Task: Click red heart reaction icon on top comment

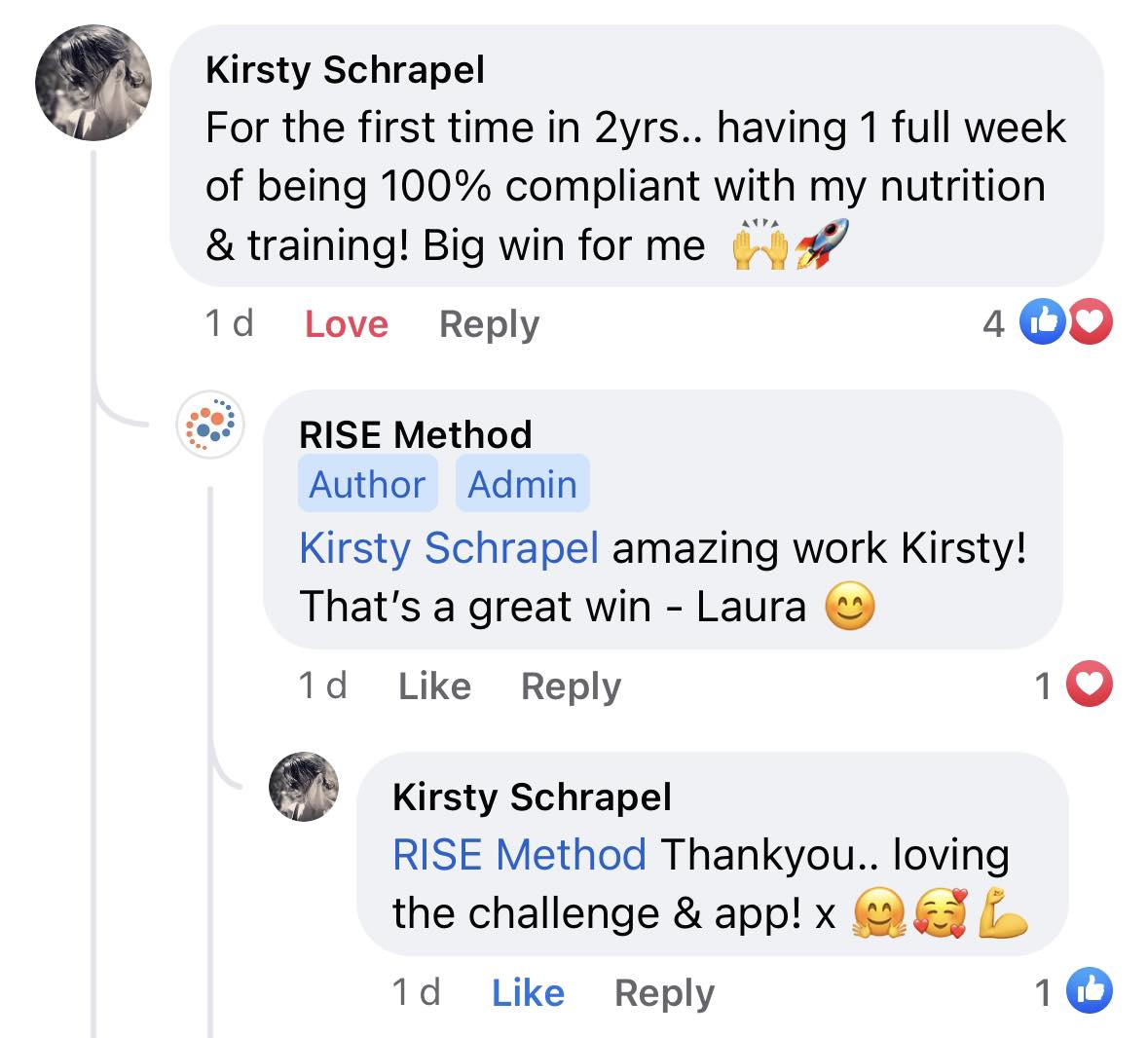Action: click(1091, 321)
